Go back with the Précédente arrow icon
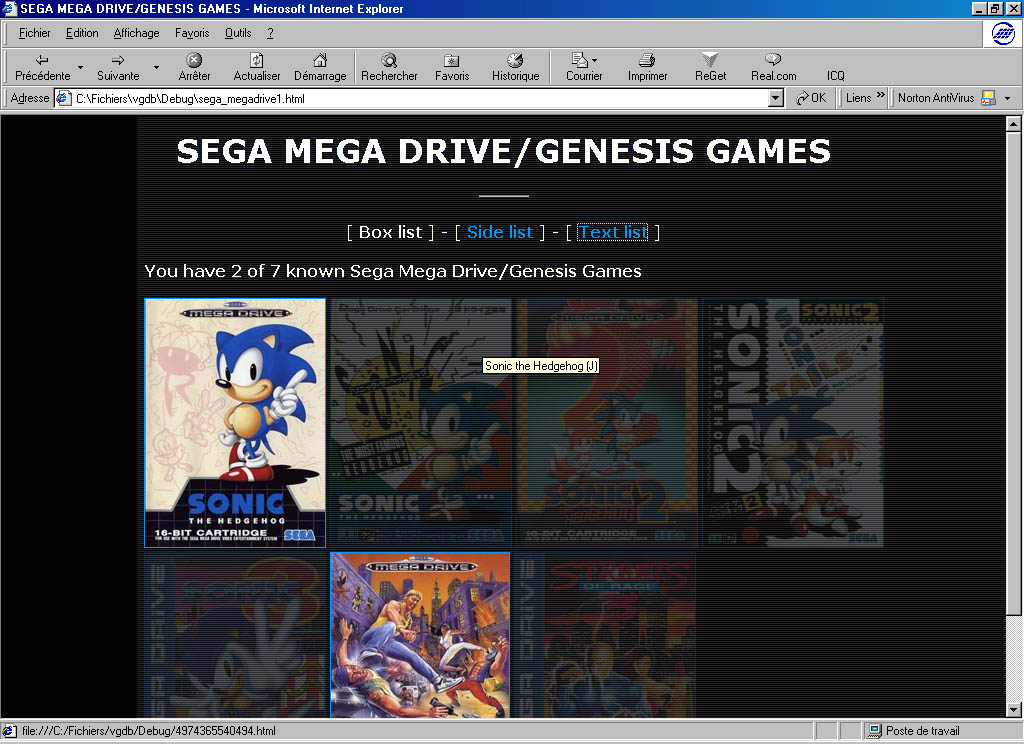This screenshot has width=1024, height=744. [x=42, y=59]
